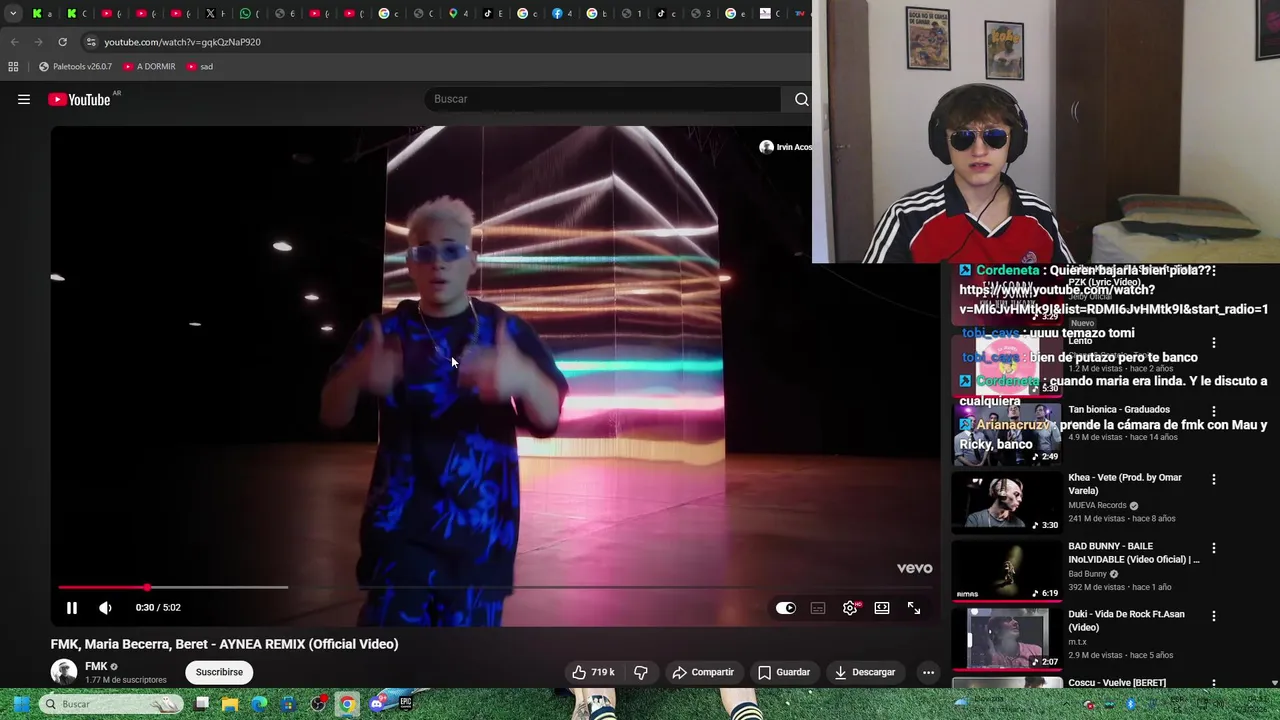
Task: Open options menu for Khea Vete video
Action: tap(1214, 479)
